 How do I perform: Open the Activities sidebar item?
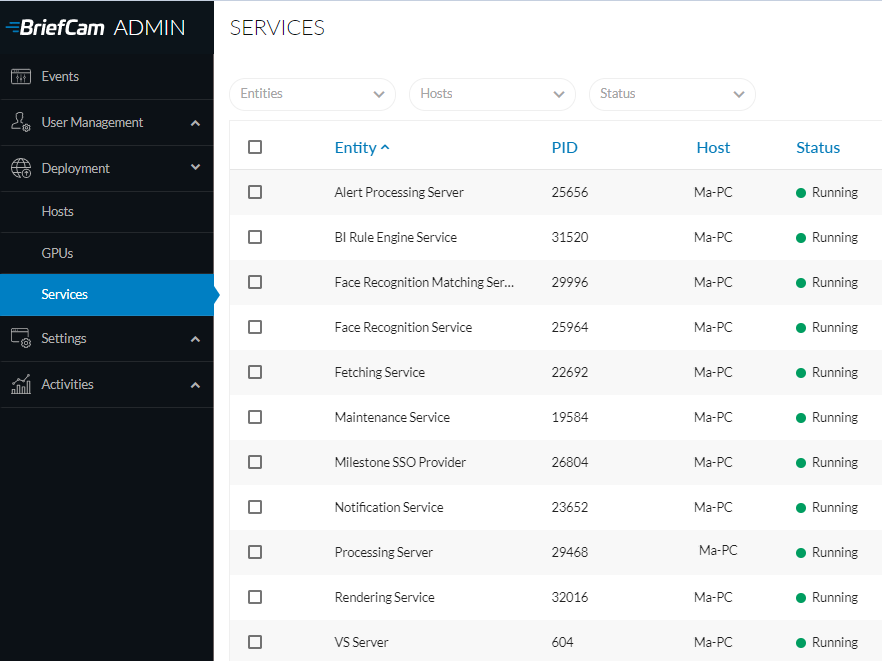(x=107, y=384)
